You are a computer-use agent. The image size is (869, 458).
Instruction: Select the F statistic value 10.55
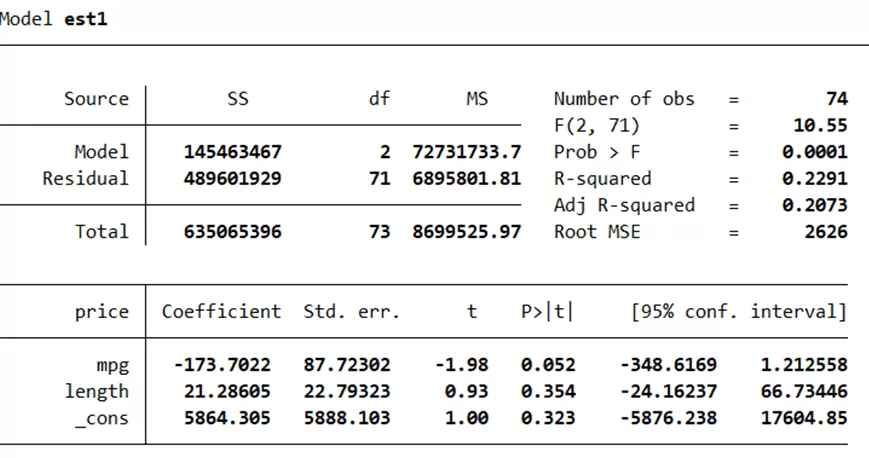(820, 126)
